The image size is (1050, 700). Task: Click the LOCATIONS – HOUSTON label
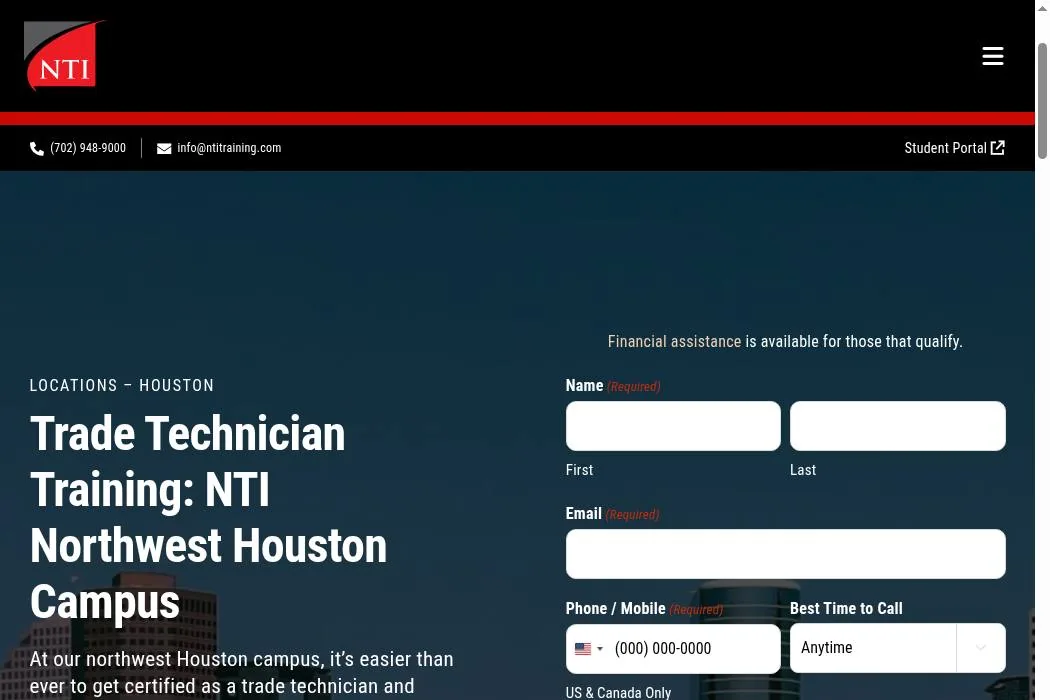[x=122, y=385]
